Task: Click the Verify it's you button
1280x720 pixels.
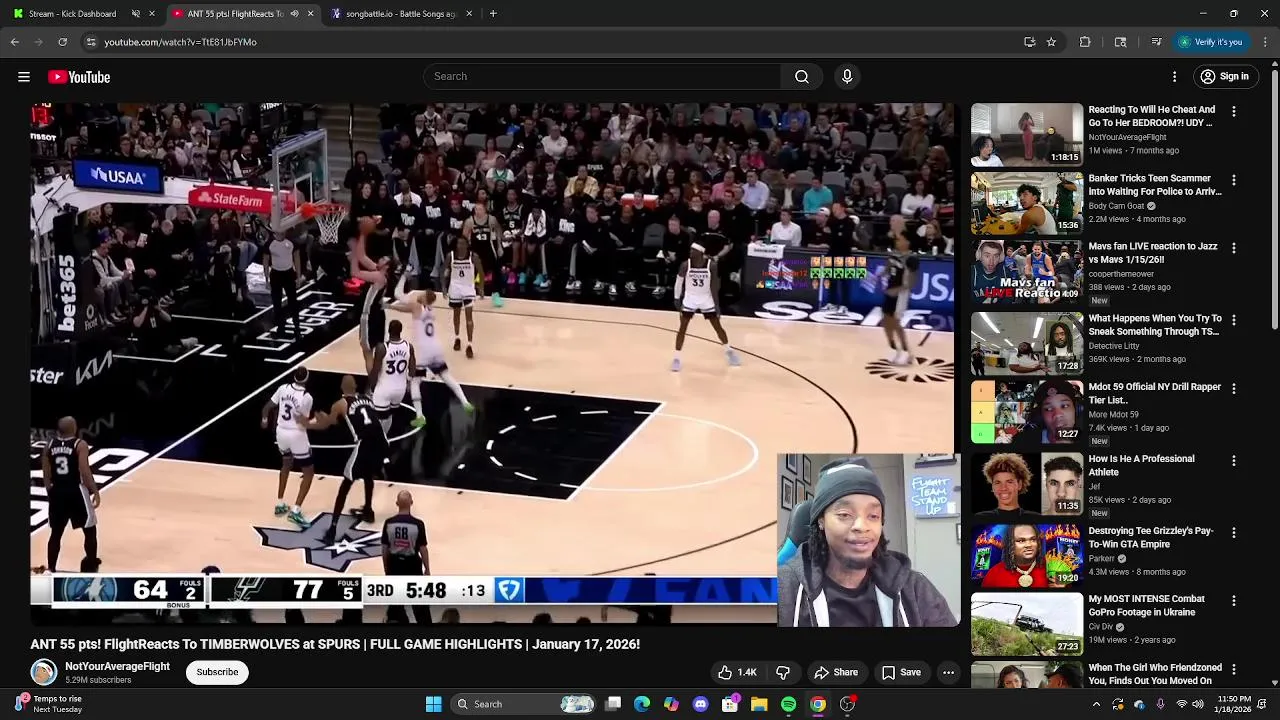Action: [x=1210, y=42]
